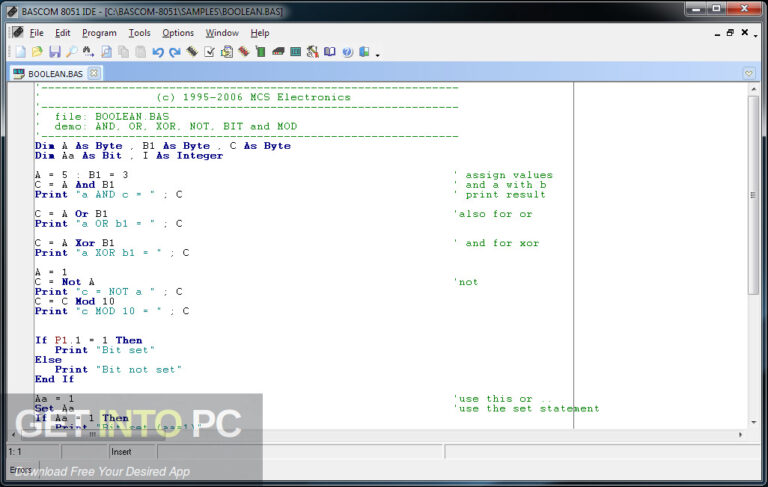768x487 pixels.
Task: Select the BOOLEAN.BAS document tab
Action: 55,73
